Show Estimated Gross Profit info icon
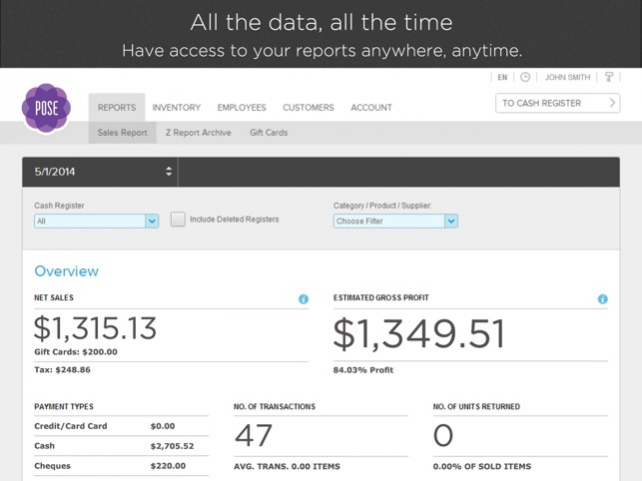The height and width of the screenshot is (481, 642). (x=603, y=299)
